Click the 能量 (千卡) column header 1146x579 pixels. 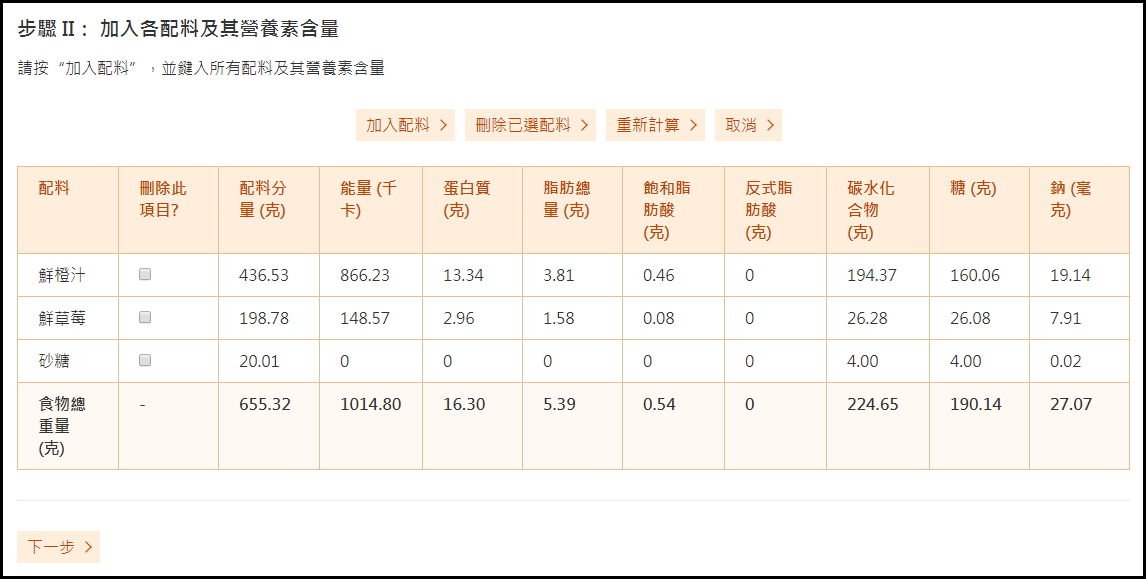369,199
